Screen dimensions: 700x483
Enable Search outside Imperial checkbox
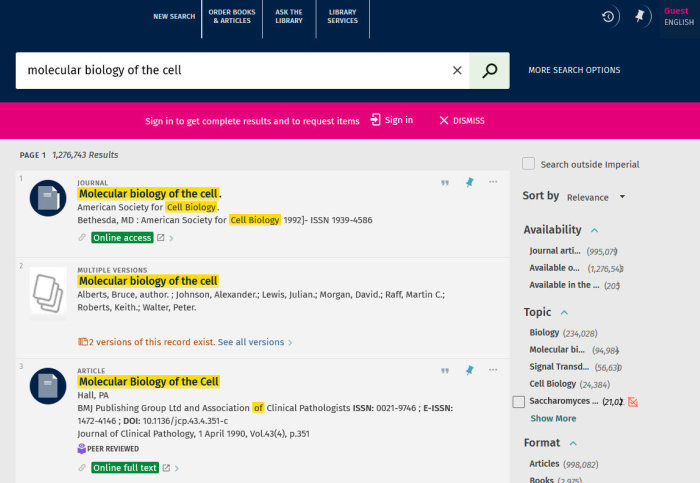click(530, 164)
